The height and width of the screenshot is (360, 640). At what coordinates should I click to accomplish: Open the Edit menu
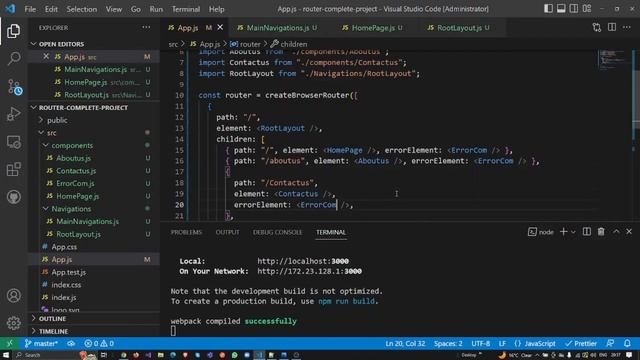point(51,9)
